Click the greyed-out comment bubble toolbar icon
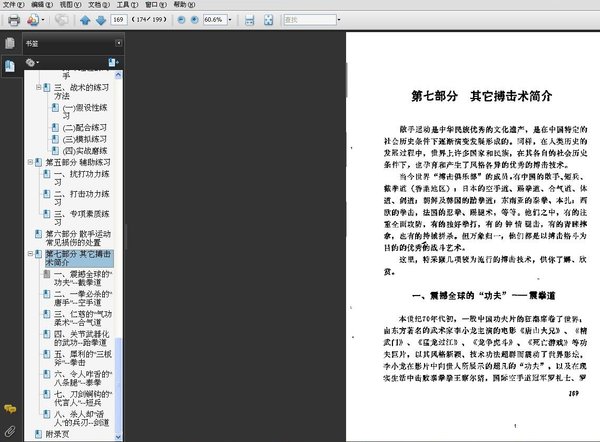 [x=61, y=20]
